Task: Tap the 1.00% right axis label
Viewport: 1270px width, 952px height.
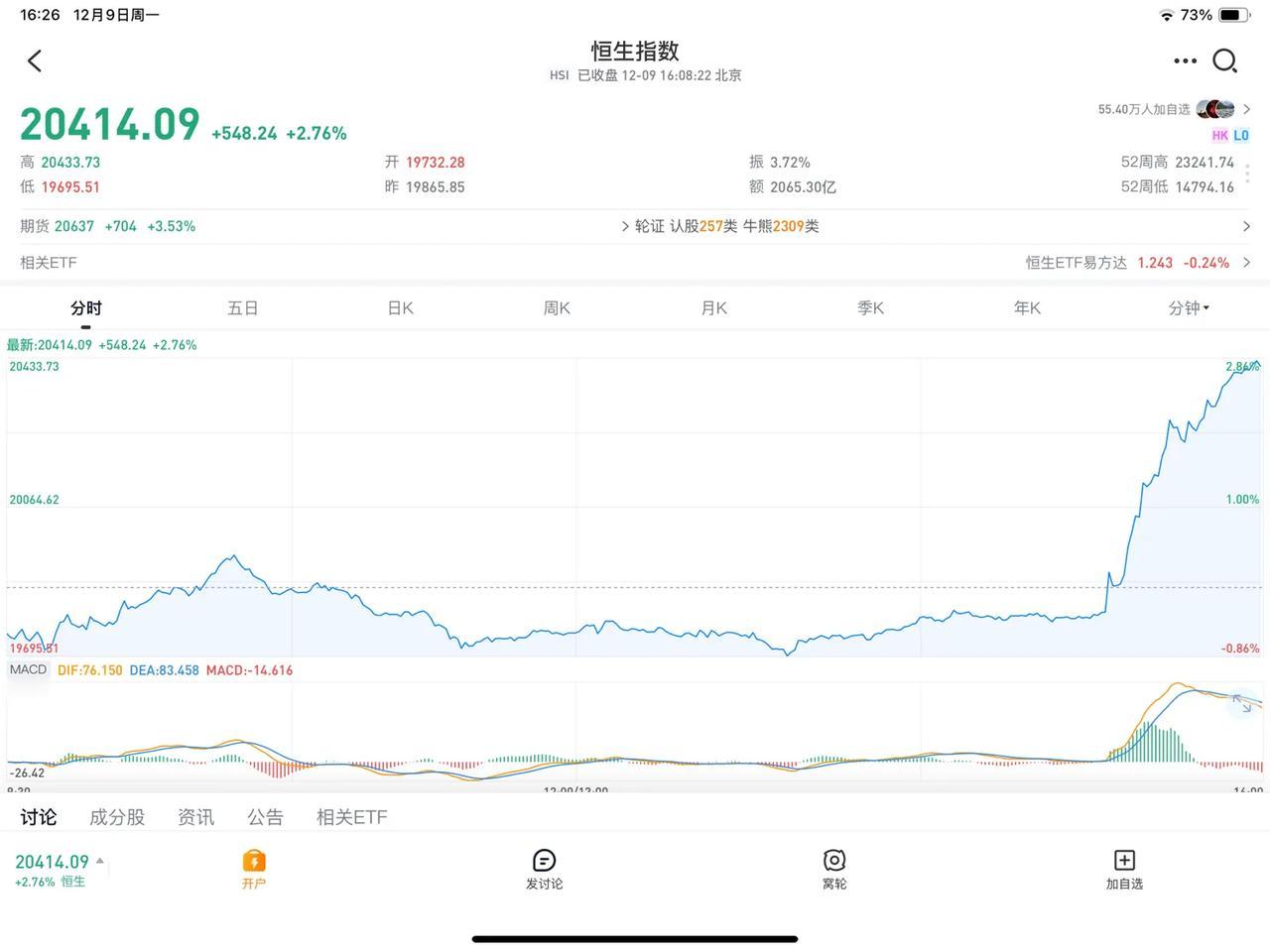Action: 1242,500
